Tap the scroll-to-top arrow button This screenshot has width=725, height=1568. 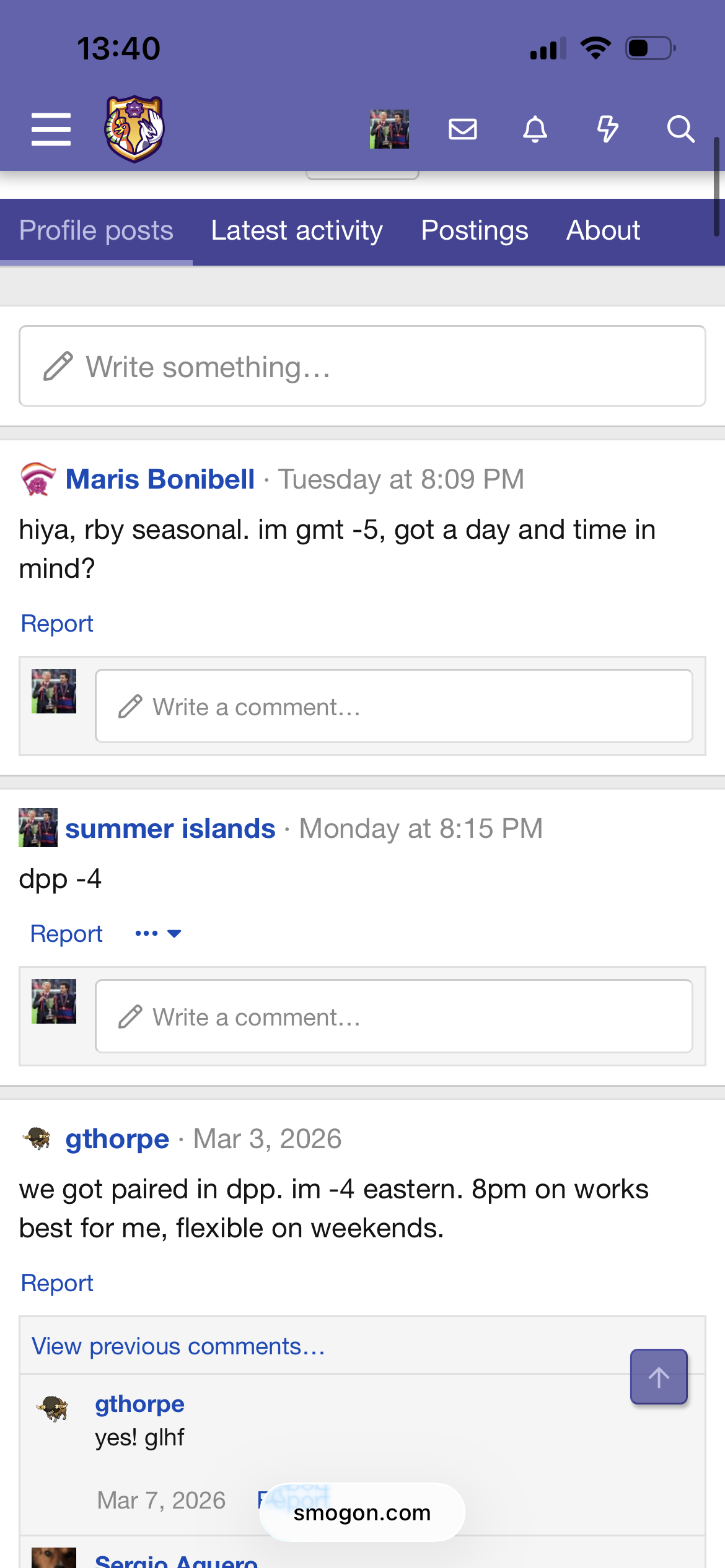point(658,1377)
